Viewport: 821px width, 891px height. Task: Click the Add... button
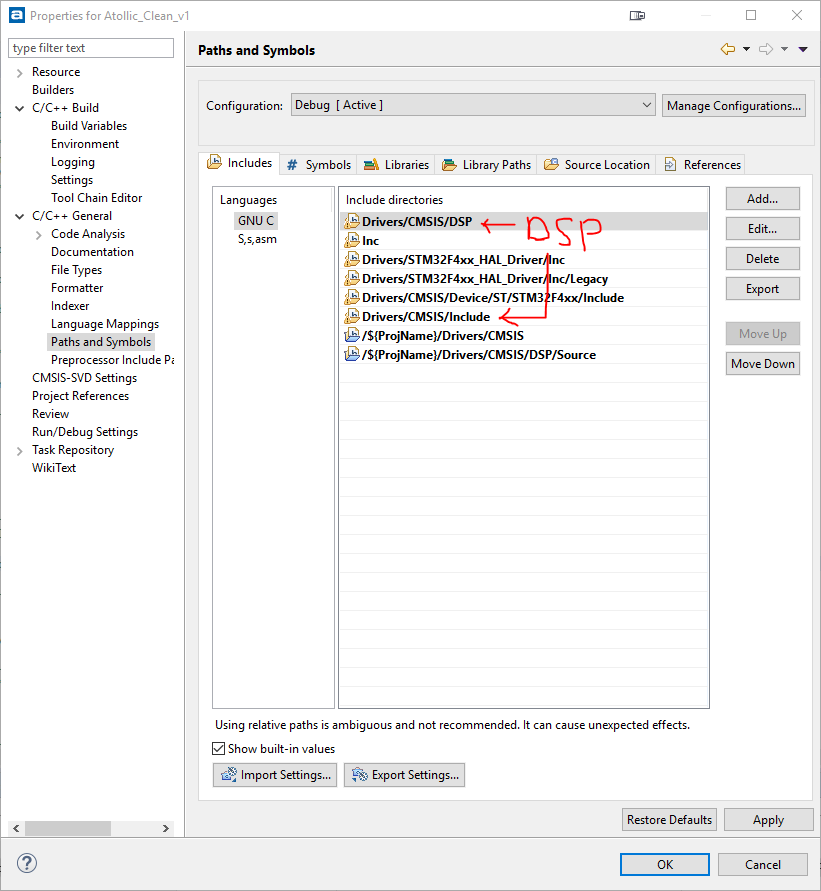click(x=762, y=199)
